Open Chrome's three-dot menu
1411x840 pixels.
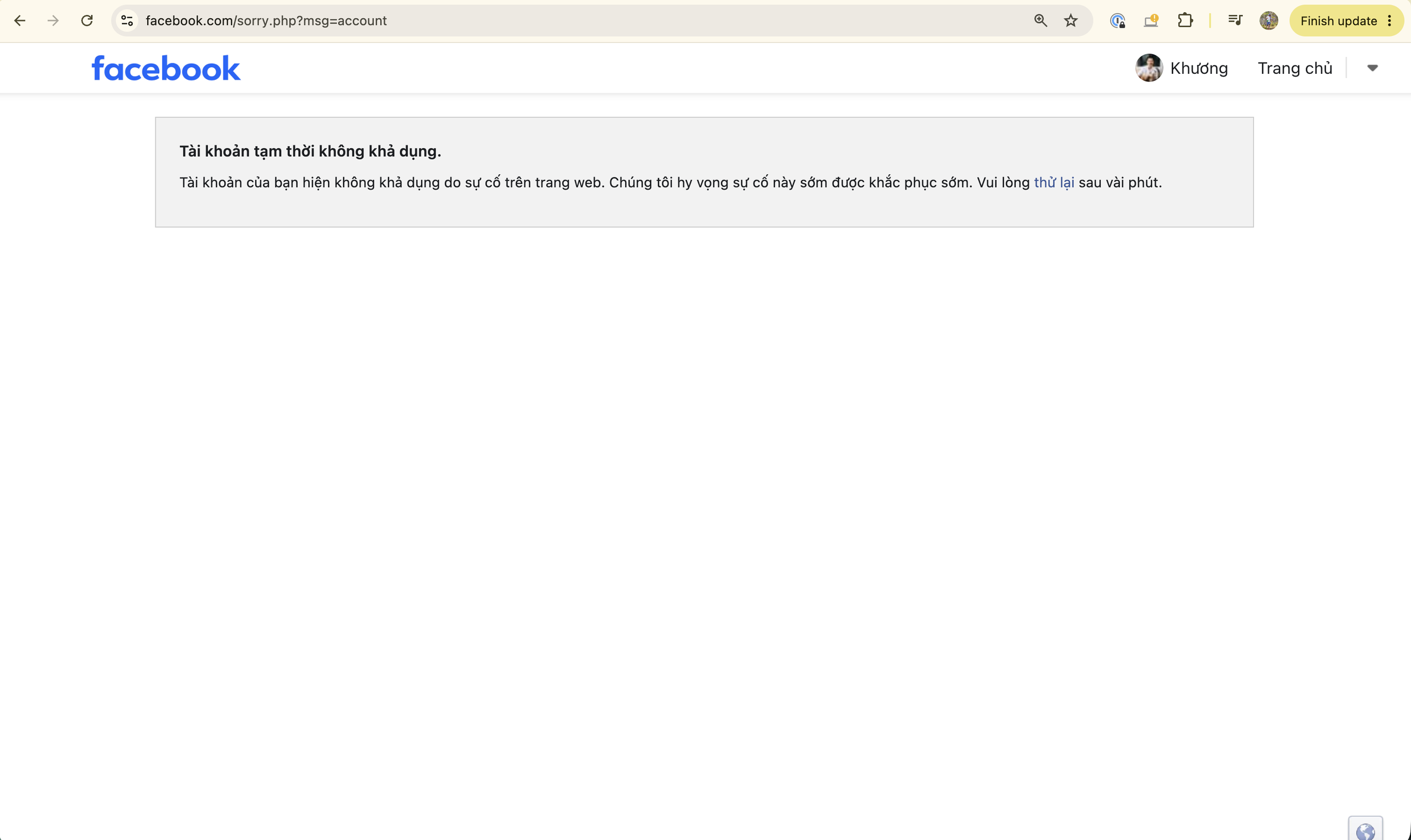pyautogui.click(x=1390, y=21)
